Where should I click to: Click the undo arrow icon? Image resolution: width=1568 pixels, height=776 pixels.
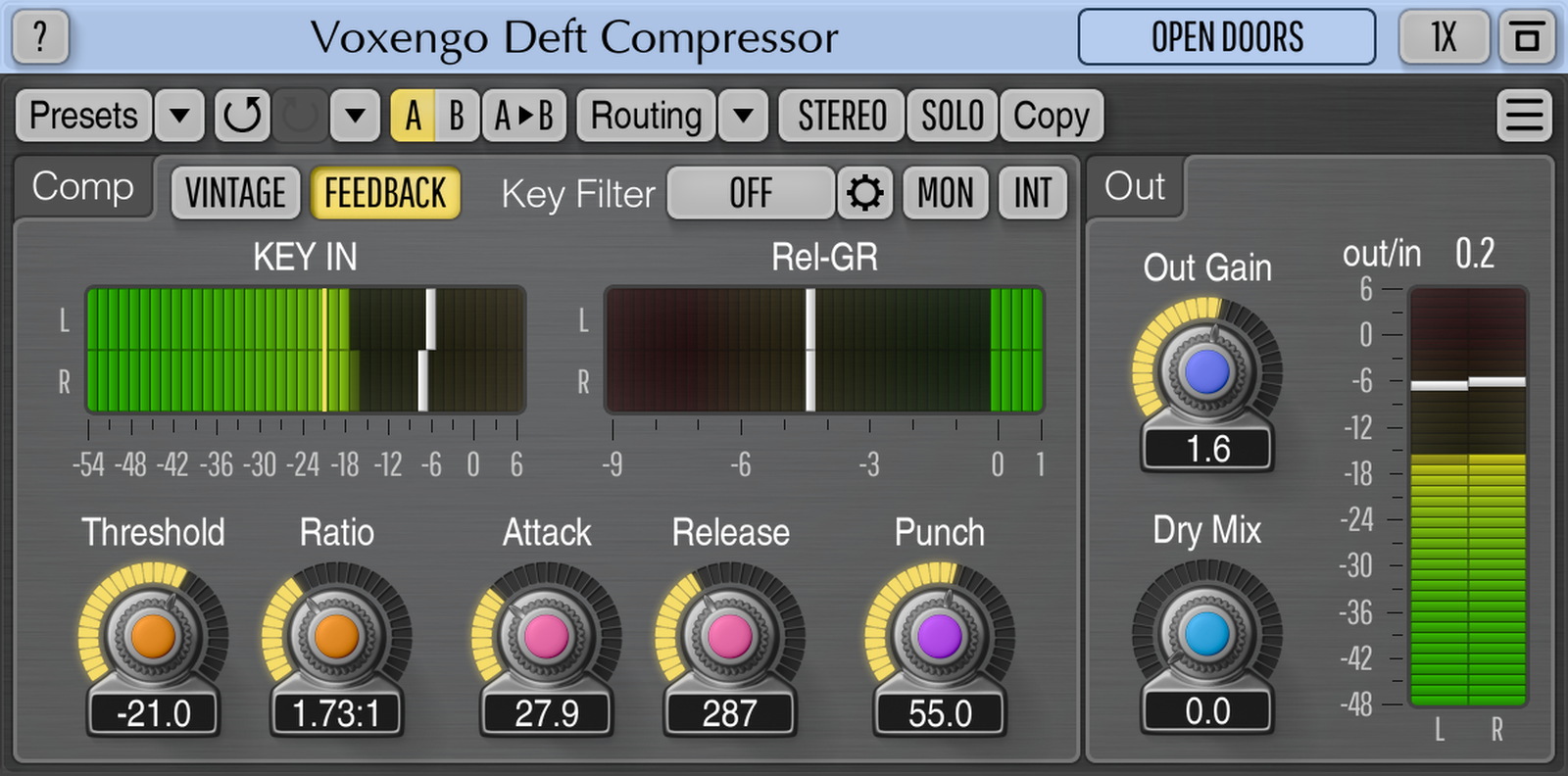tap(242, 116)
